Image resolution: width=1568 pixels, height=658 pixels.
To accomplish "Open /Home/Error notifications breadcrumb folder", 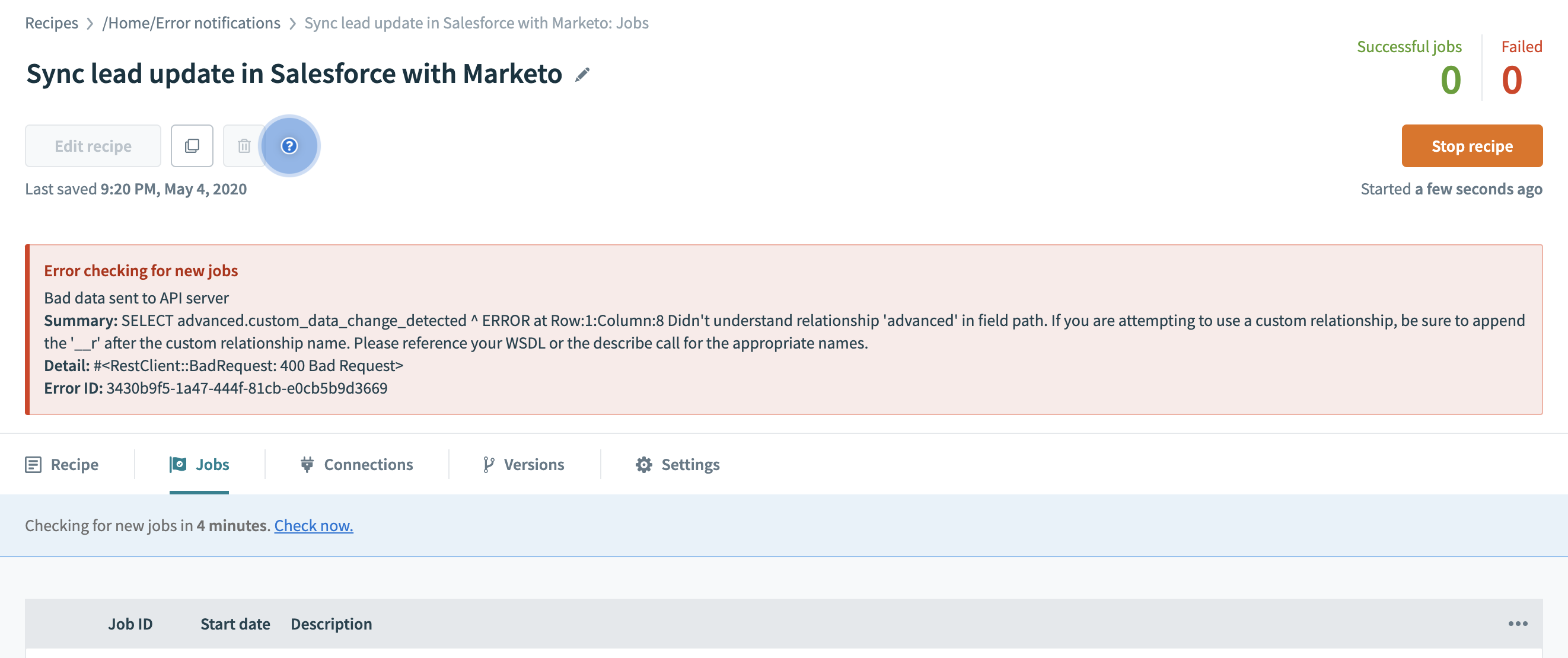I will coord(191,23).
